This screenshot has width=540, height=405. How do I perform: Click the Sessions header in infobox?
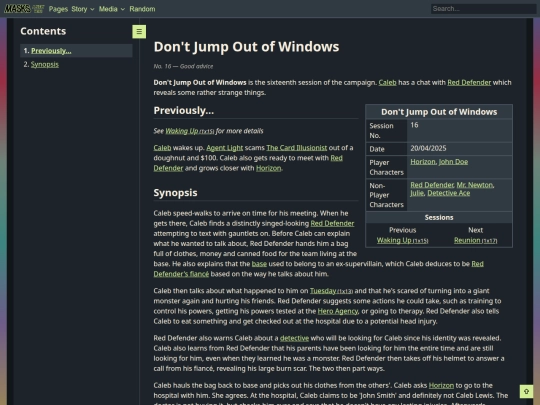click(439, 218)
